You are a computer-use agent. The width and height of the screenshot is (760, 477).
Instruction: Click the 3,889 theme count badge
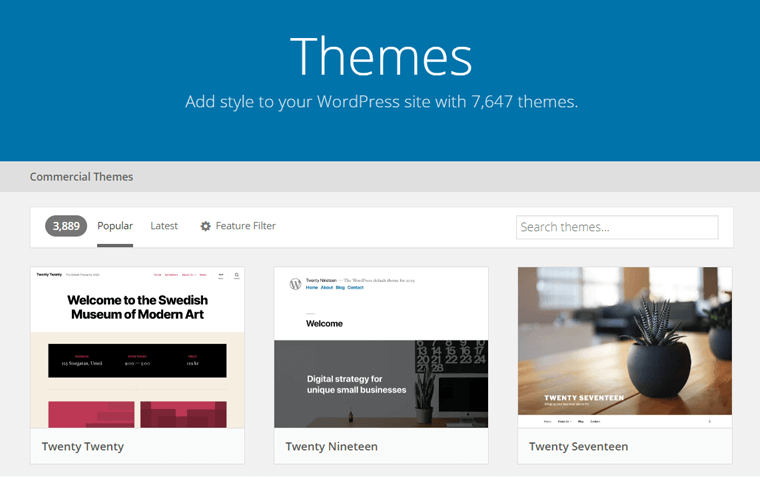click(66, 226)
